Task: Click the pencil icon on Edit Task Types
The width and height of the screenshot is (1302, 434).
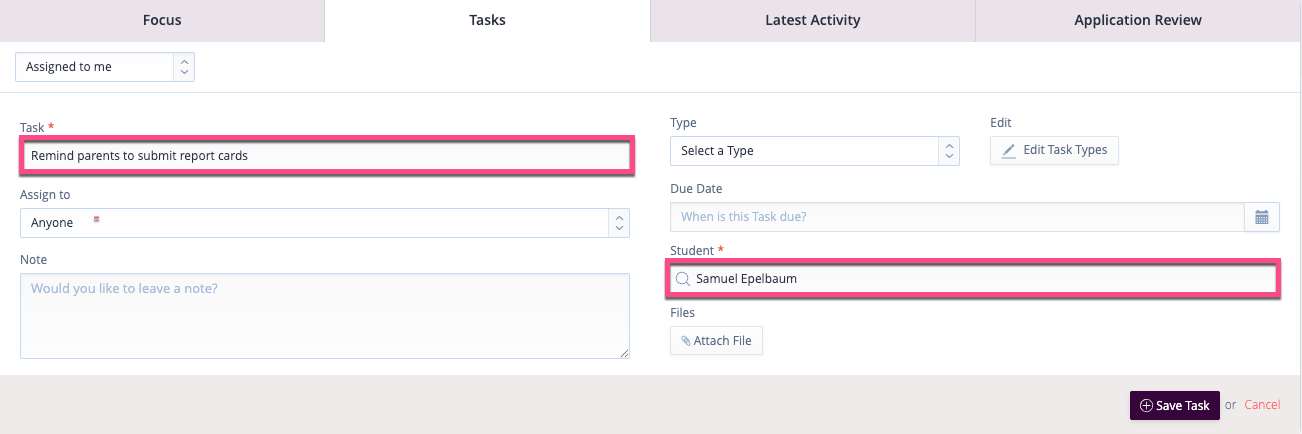Action: click(1009, 150)
